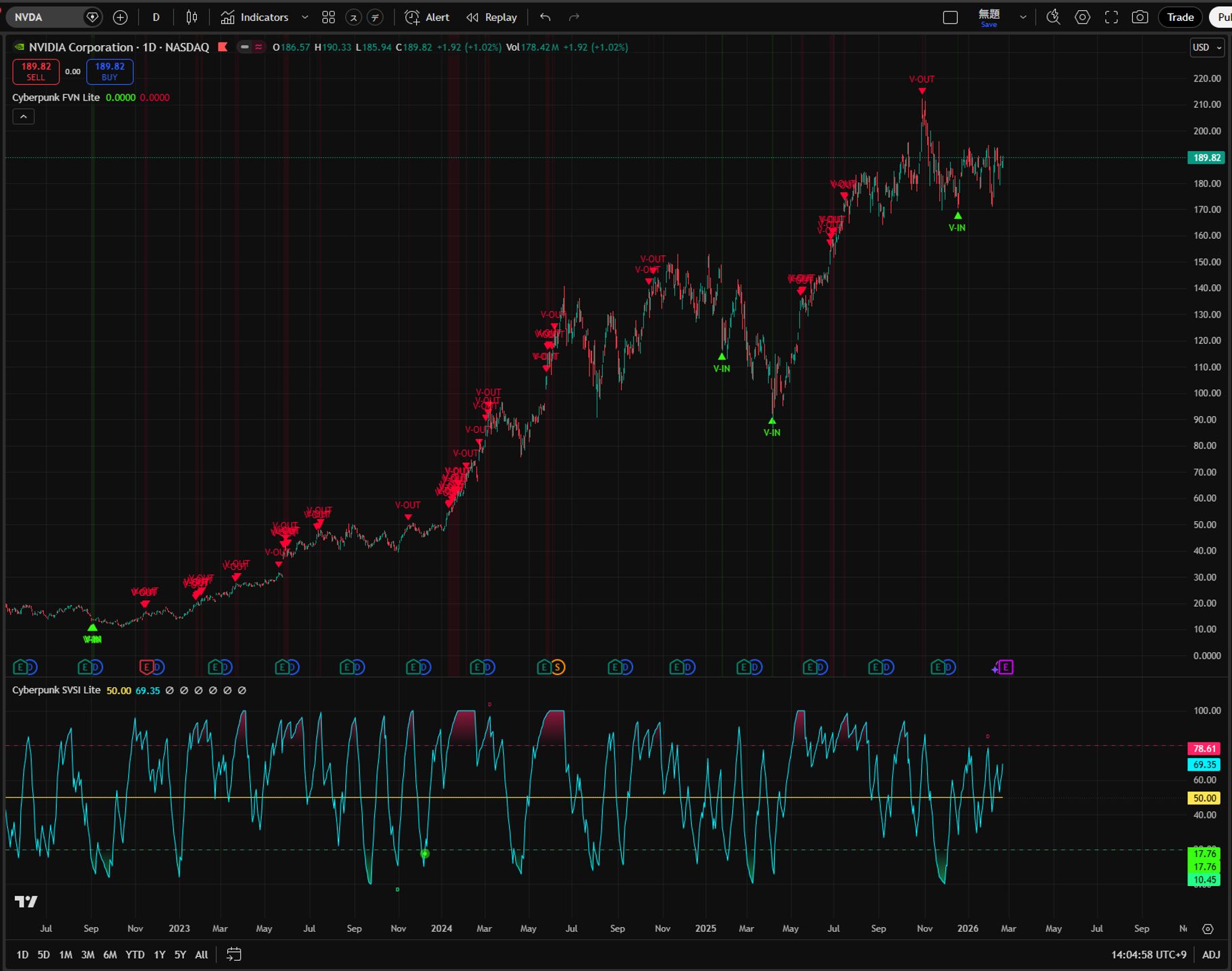Open the Trade panel
The image size is (1232, 971).
(1180, 18)
